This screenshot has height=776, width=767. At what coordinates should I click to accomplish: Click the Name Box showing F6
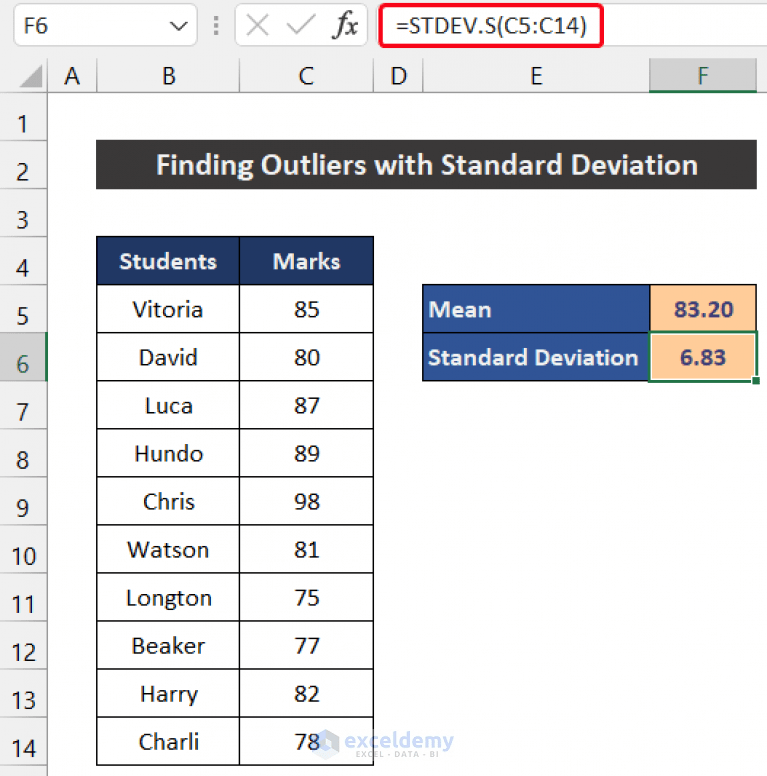105,25
